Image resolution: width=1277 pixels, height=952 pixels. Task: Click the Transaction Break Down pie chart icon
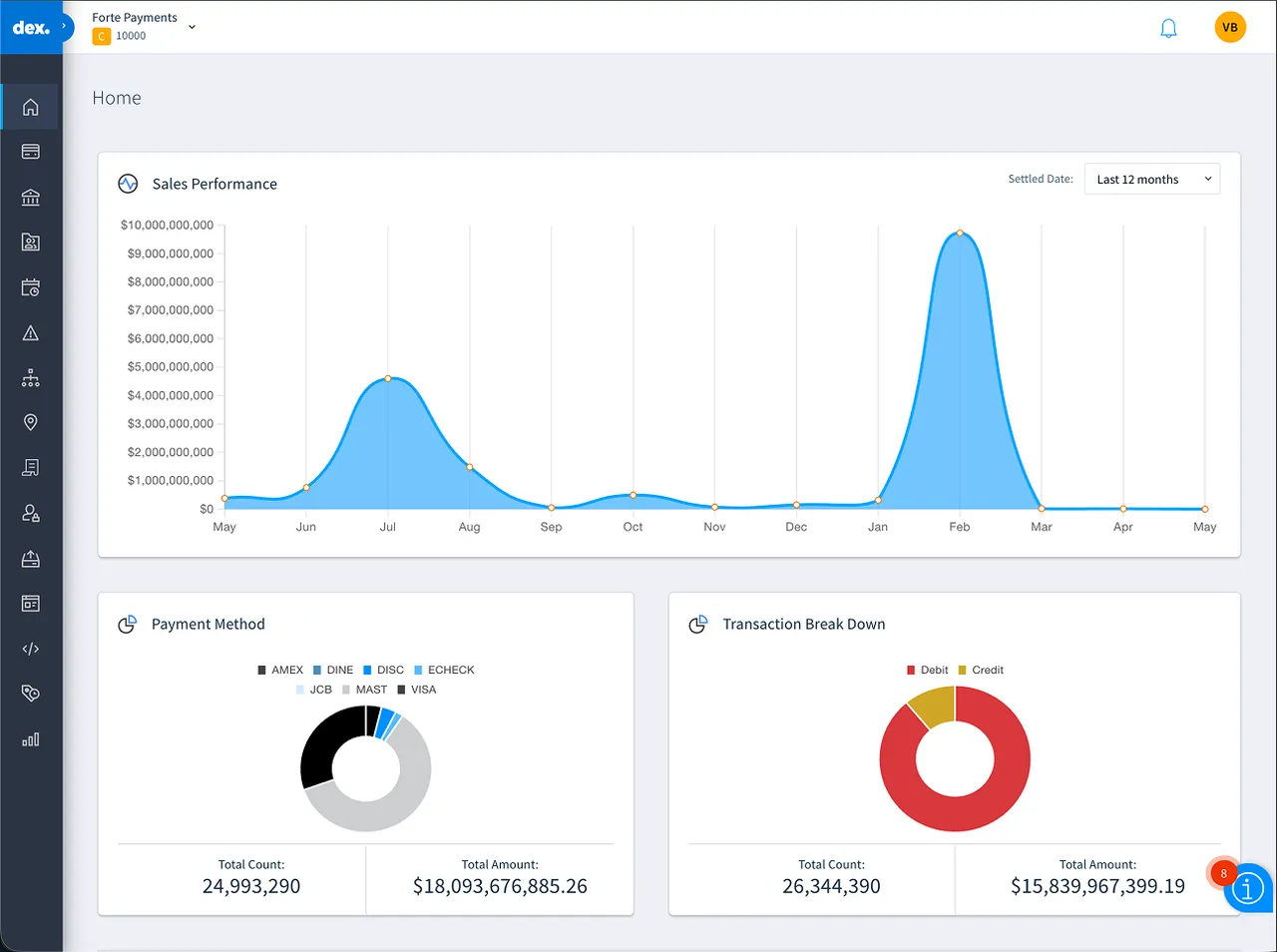click(x=698, y=624)
